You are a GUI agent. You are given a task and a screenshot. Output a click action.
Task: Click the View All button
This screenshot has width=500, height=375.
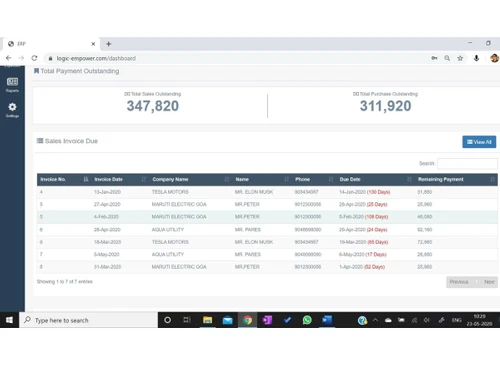tap(479, 142)
